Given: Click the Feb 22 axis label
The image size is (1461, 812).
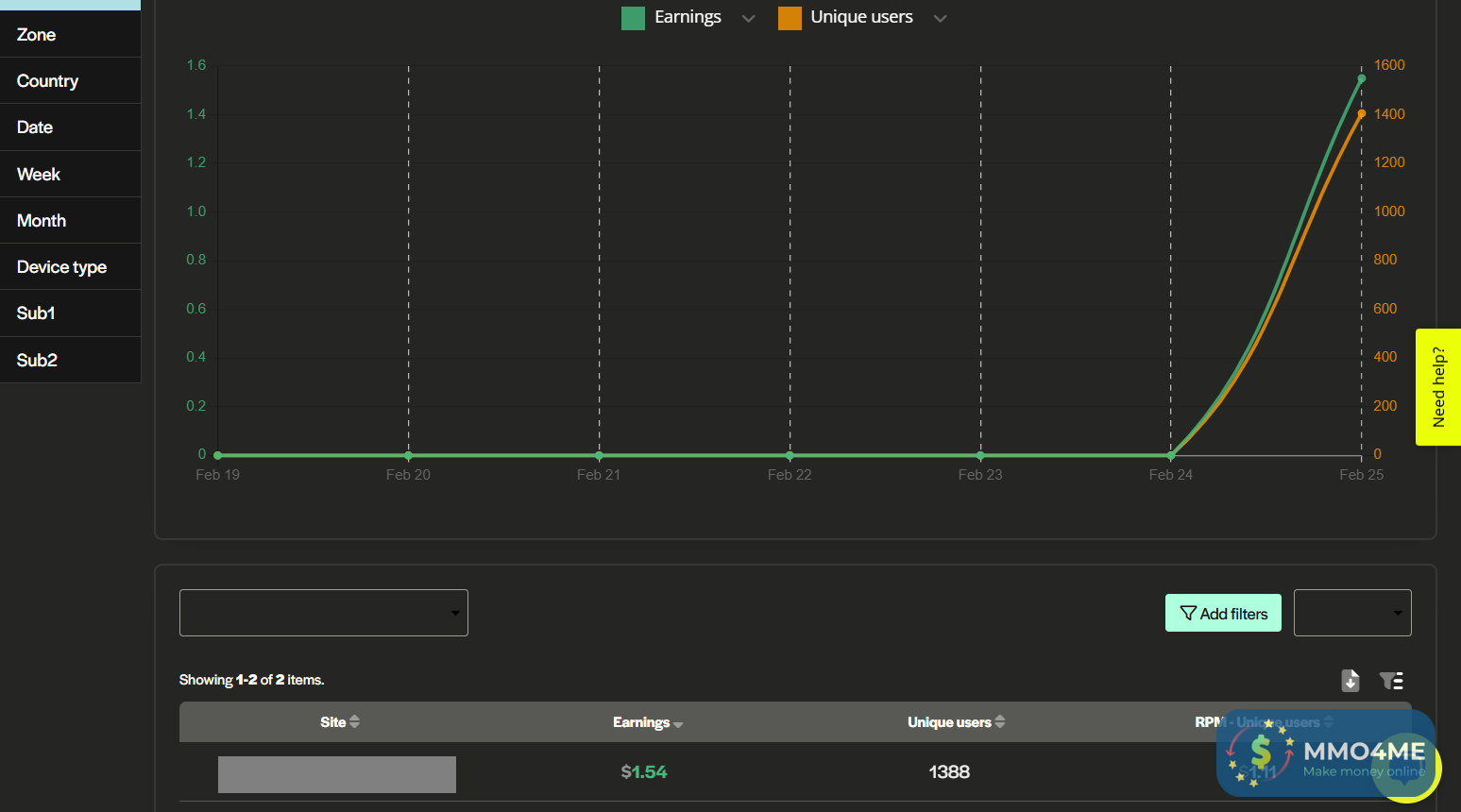Looking at the screenshot, I should pyautogui.click(x=790, y=475).
